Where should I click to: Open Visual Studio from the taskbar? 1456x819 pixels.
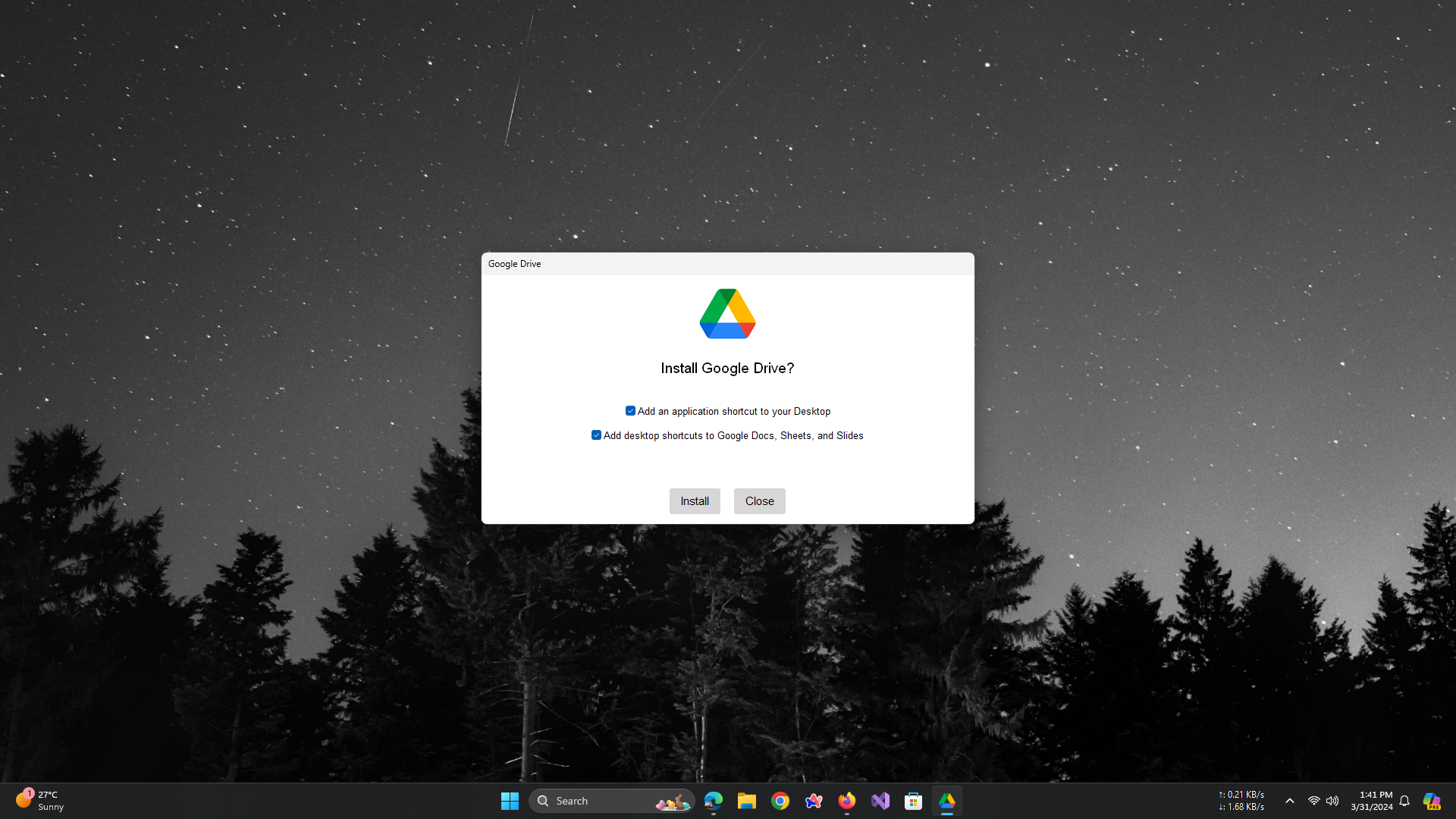click(880, 801)
